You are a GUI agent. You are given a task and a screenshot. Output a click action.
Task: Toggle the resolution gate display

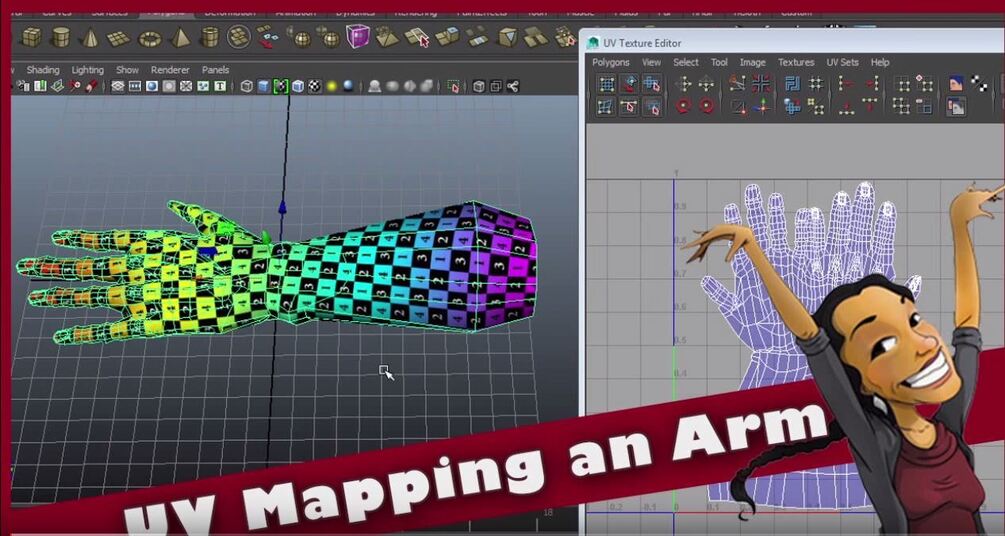(152, 86)
